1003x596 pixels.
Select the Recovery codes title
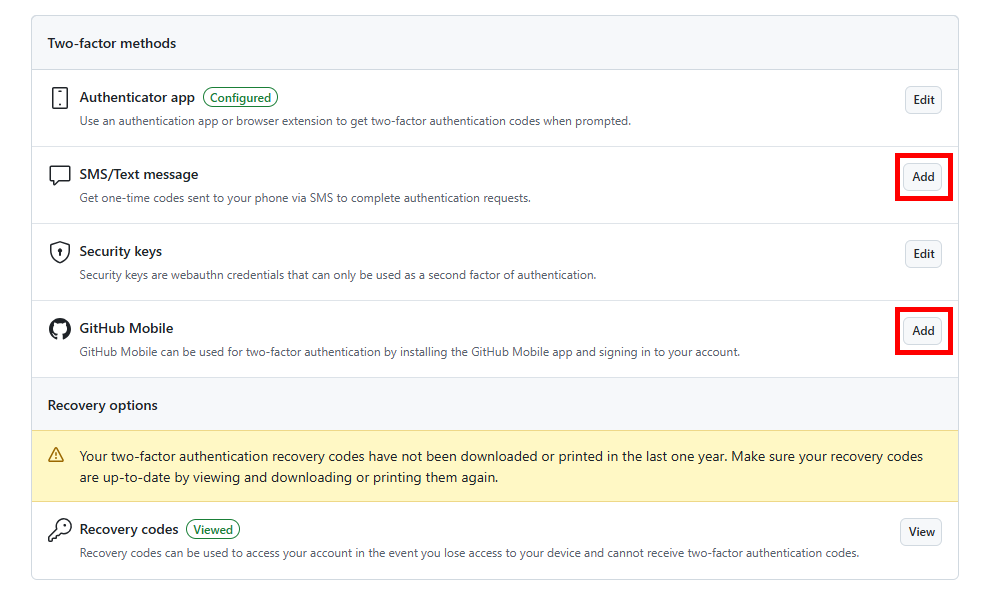pos(129,530)
